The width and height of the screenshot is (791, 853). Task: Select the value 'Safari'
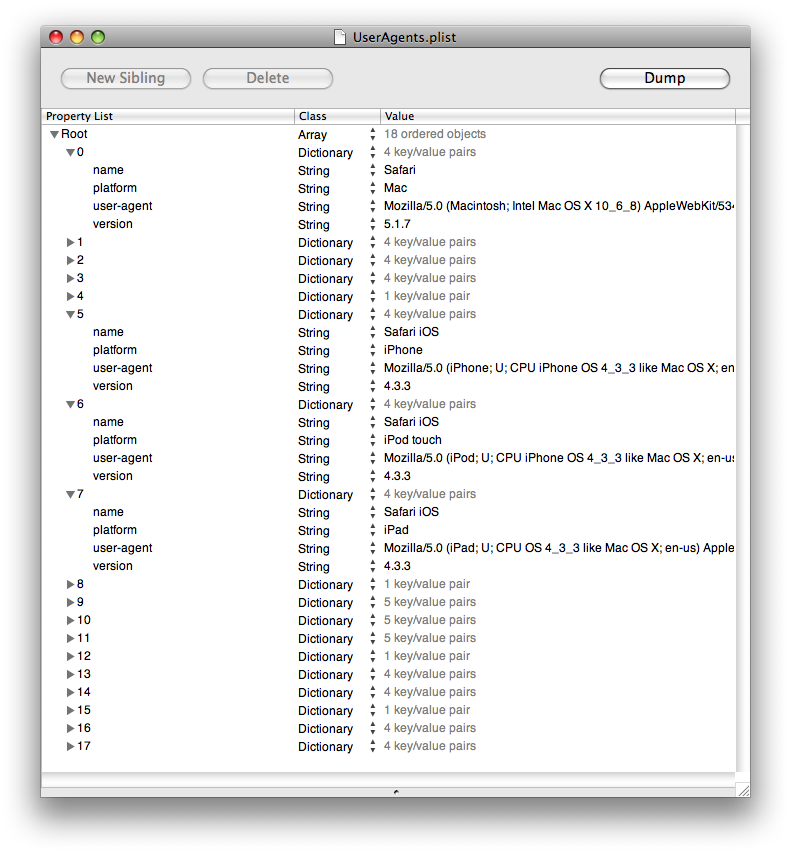coord(400,170)
